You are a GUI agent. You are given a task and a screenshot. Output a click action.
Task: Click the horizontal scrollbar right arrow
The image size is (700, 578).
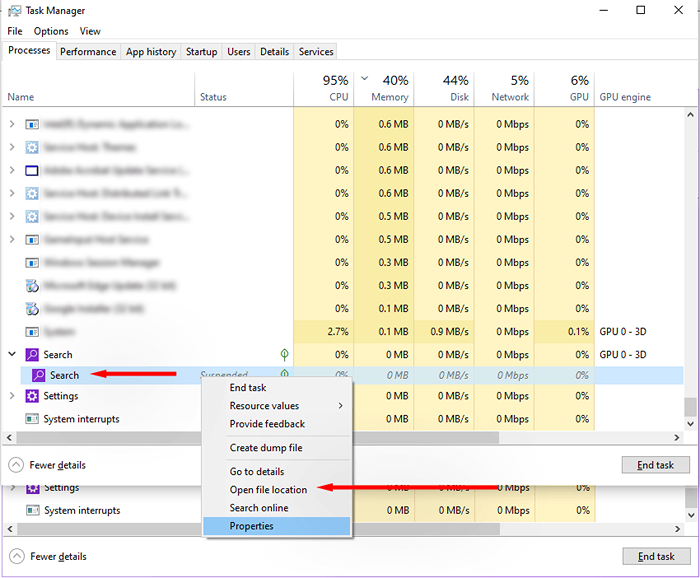pos(677,437)
